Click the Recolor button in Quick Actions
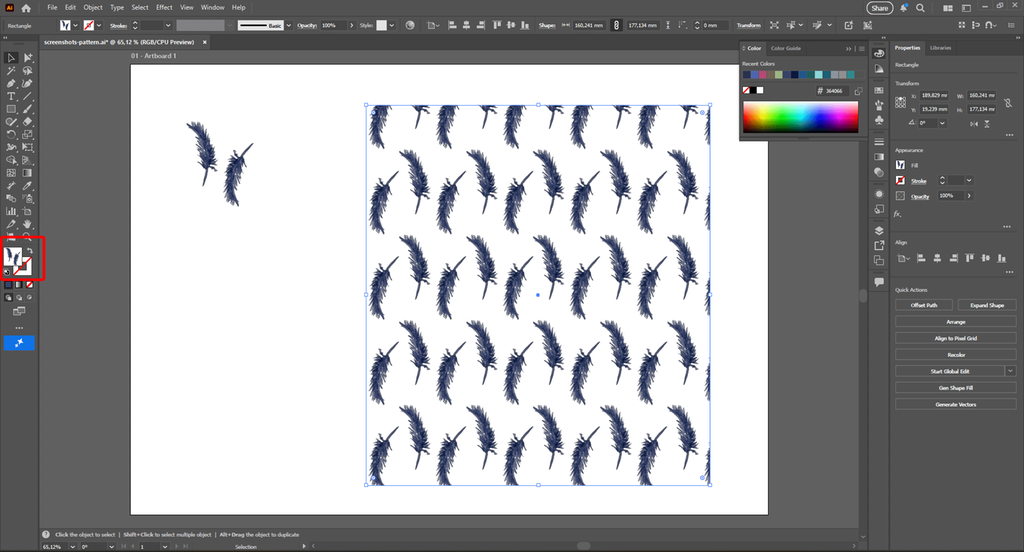This screenshot has width=1024, height=552. click(956, 355)
